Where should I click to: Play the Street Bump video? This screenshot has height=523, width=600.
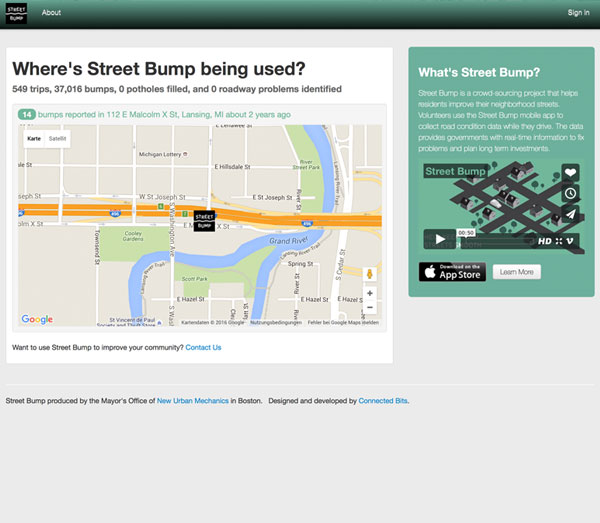tap(440, 239)
